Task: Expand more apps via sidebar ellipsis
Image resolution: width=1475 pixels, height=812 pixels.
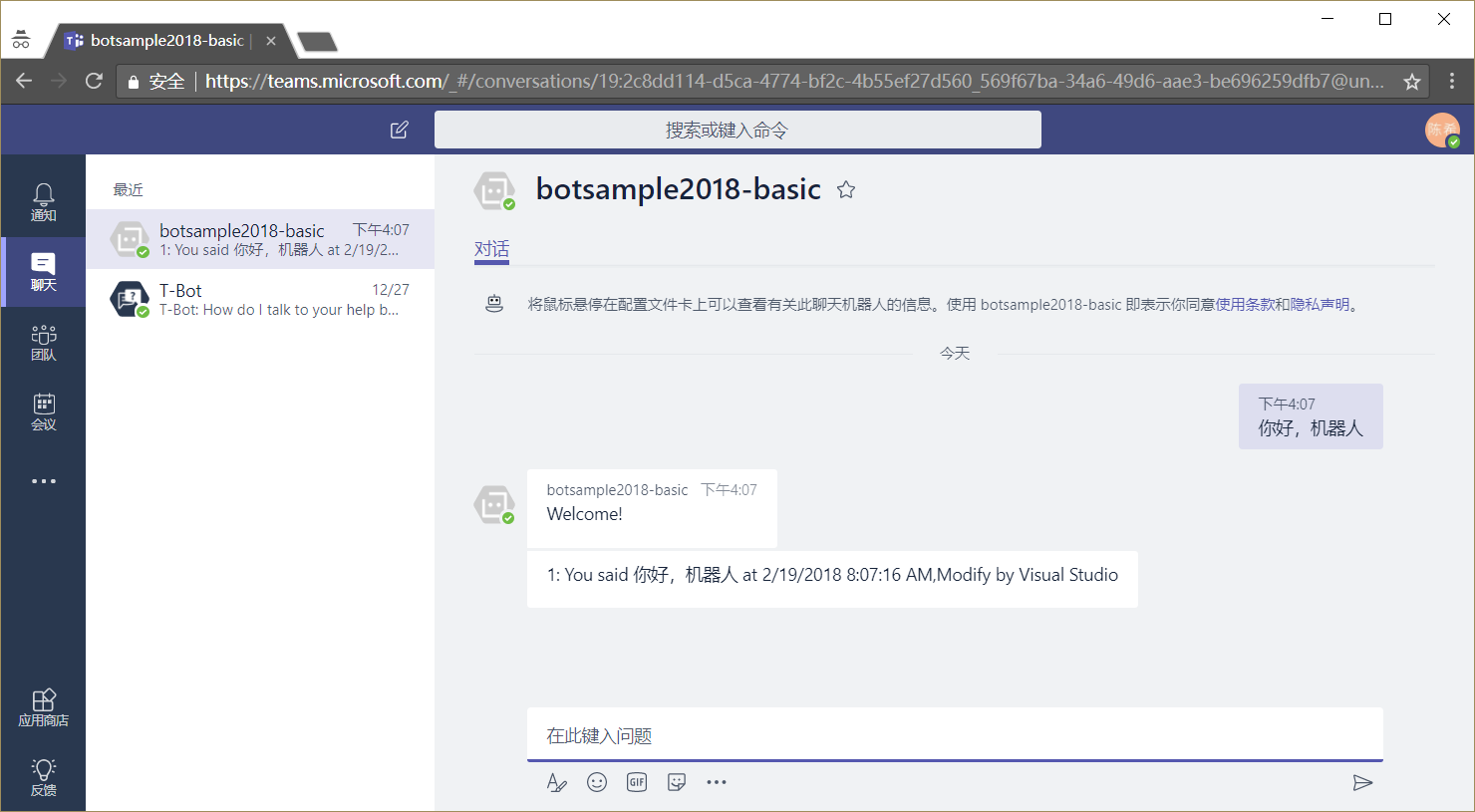Action: [43, 481]
